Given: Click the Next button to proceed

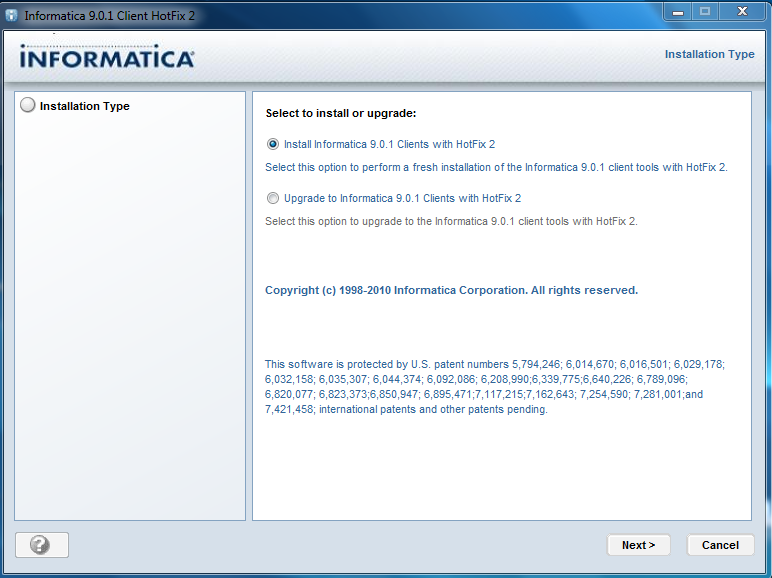Looking at the screenshot, I should pos(638,545).
